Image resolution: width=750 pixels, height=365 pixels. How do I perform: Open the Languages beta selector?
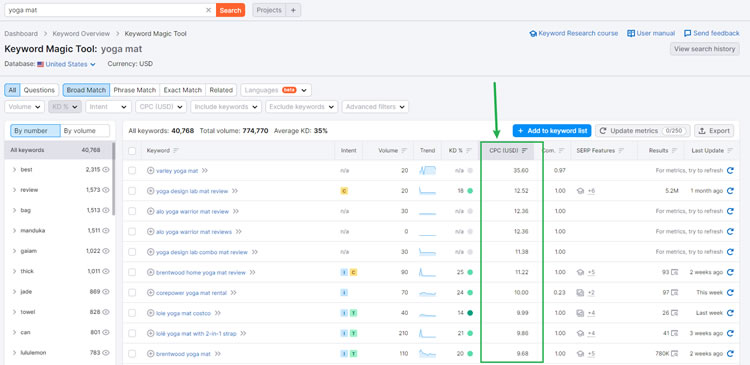tap(276, 90)
